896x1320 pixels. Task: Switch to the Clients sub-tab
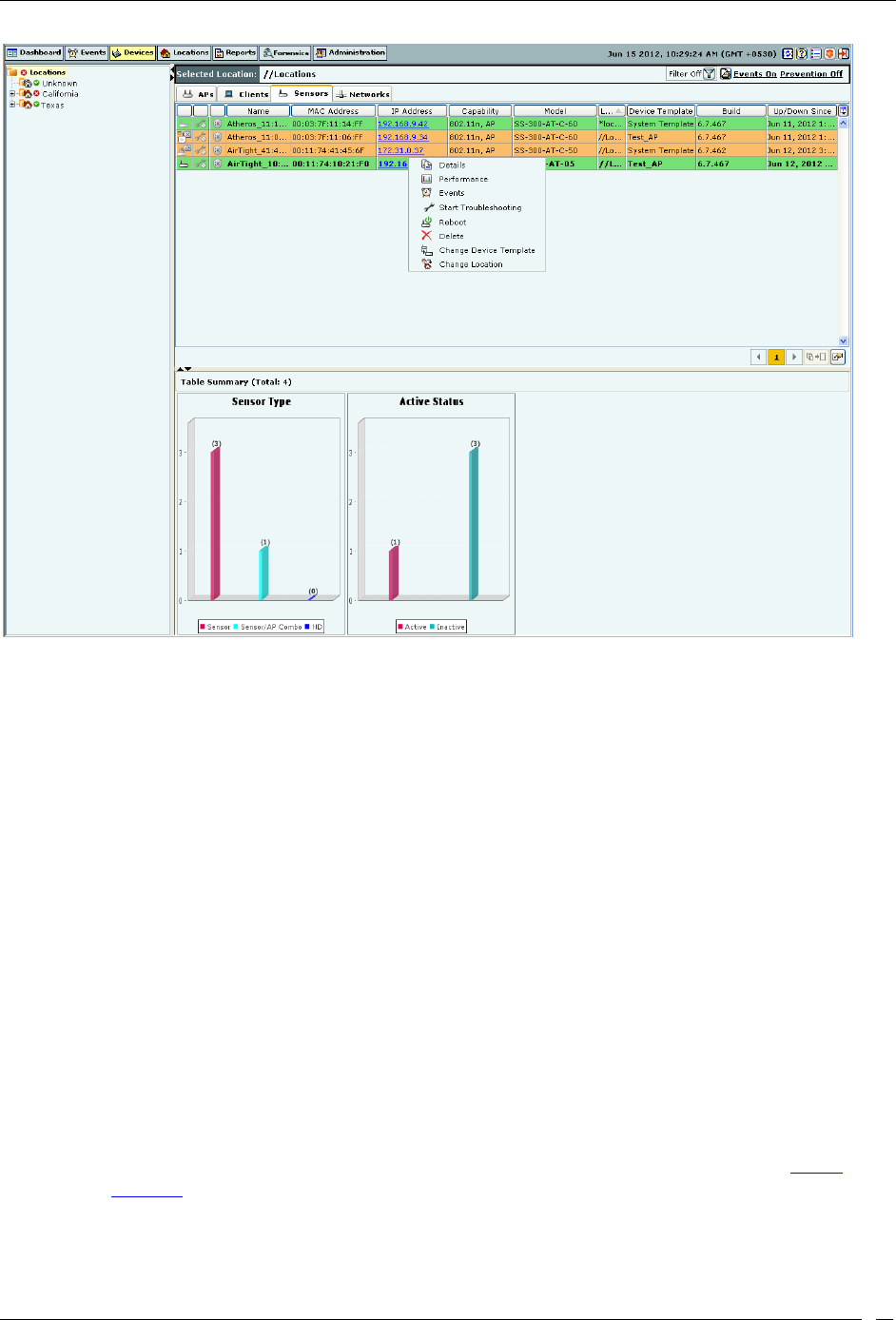pos(245,94)
